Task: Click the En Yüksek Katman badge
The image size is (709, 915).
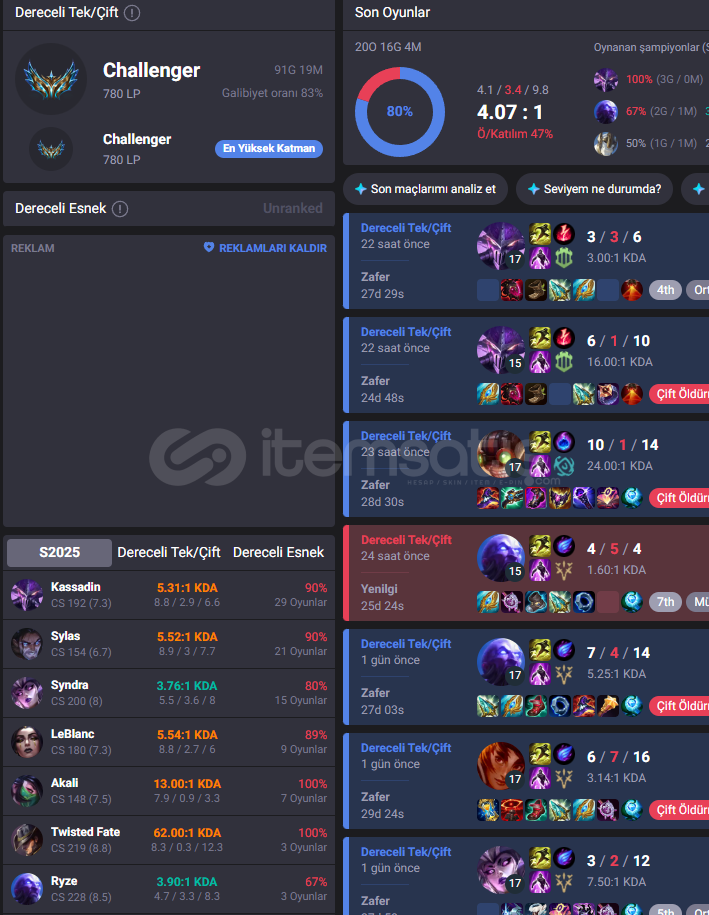Action: coord(268,148)
